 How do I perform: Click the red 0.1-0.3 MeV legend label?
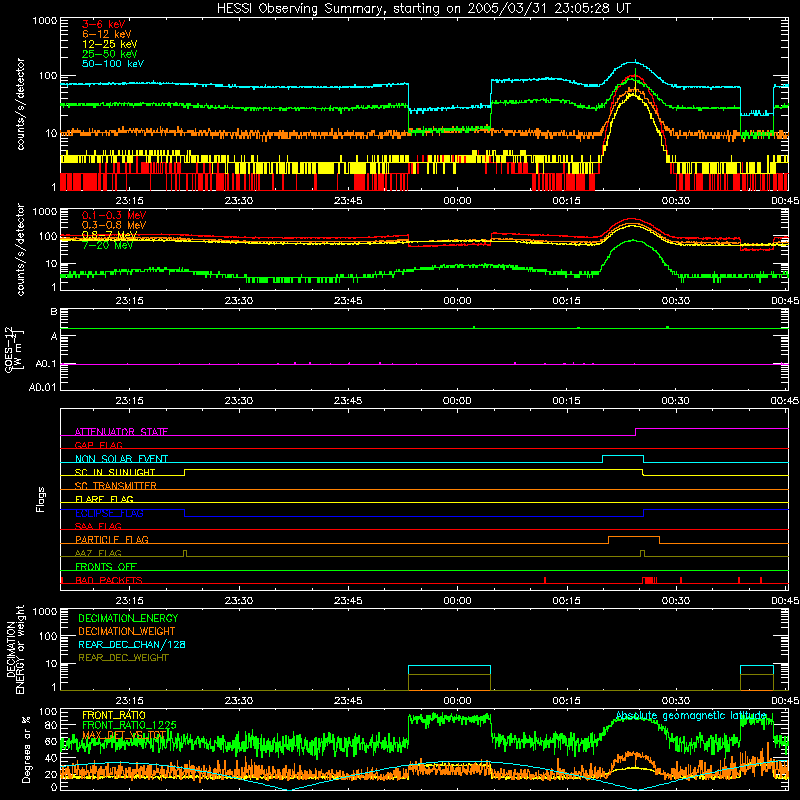[114, 215]
